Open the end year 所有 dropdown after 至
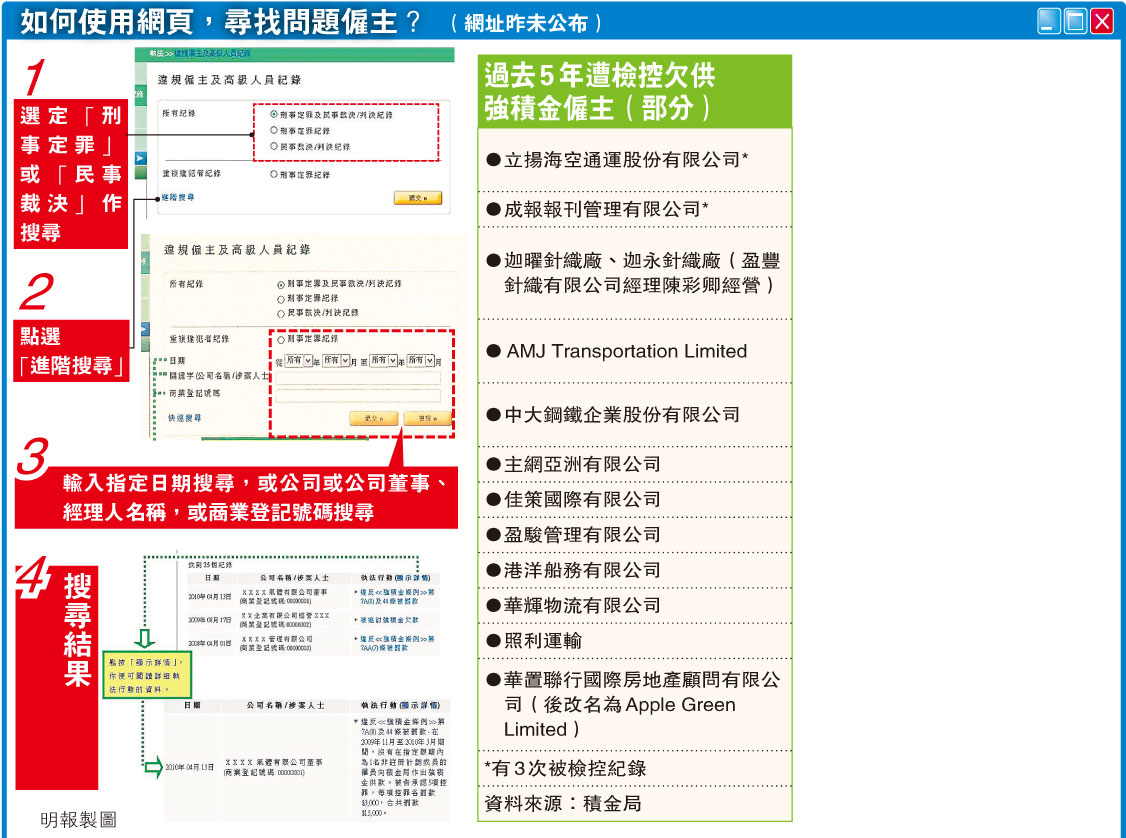 click(383, 360)
